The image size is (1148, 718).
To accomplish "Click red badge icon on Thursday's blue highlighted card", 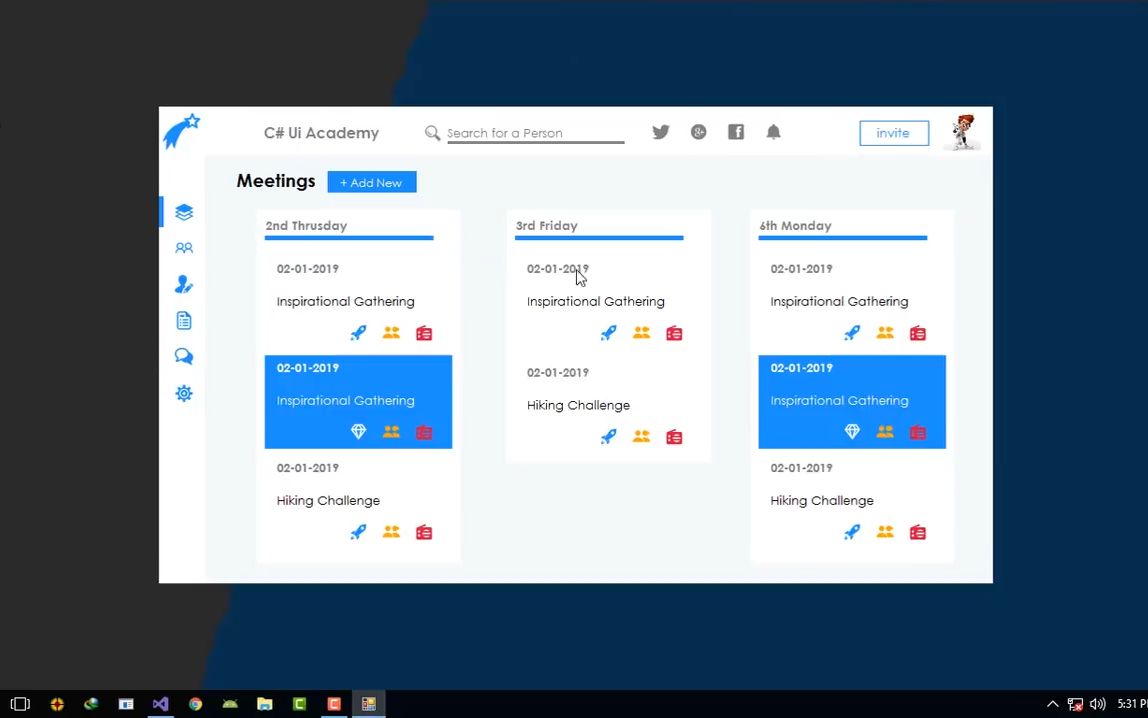I will [x=424, y=433].
